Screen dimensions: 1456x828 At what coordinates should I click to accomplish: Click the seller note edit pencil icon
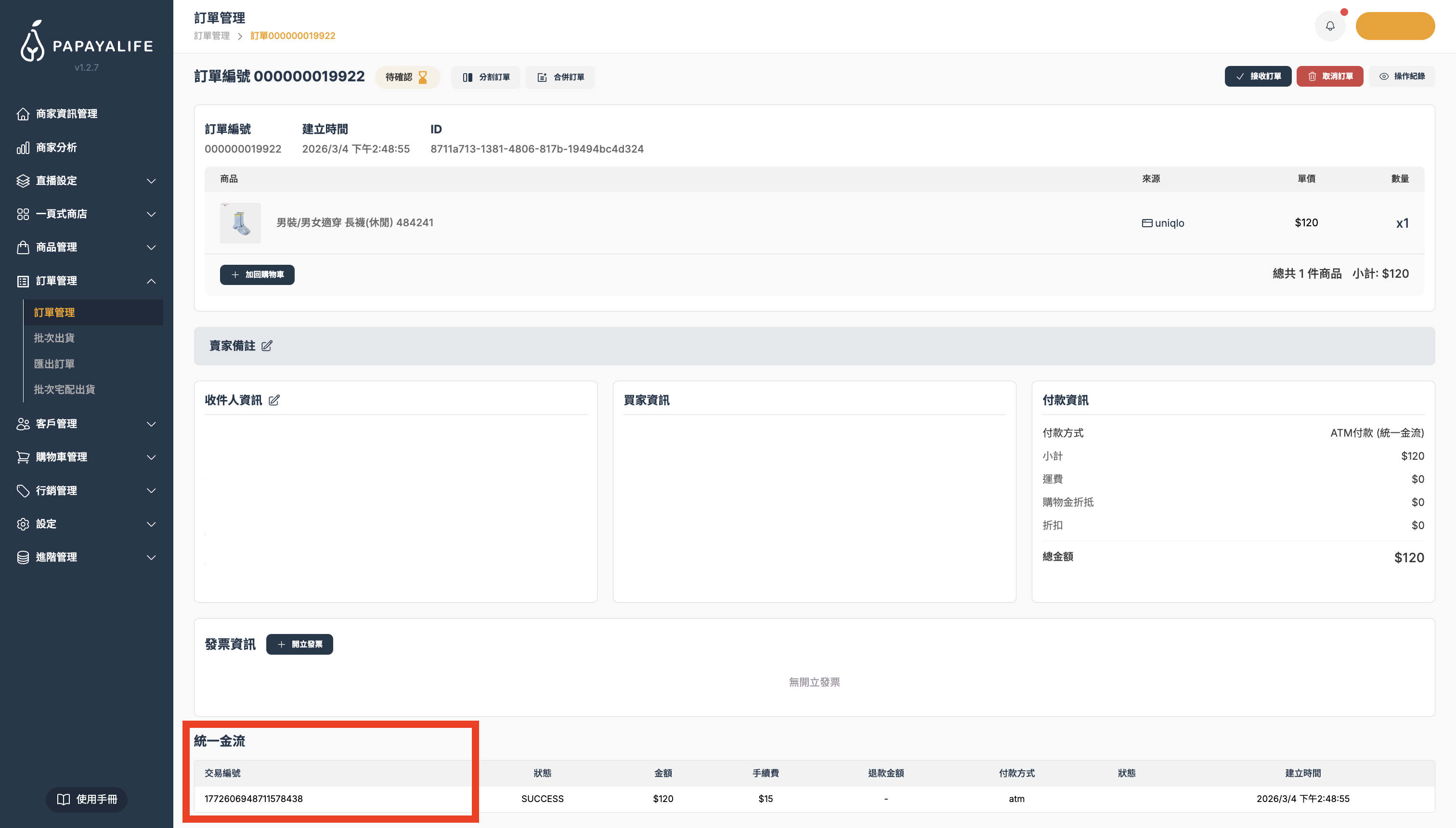pyautogui.click(x=267, y=346)
